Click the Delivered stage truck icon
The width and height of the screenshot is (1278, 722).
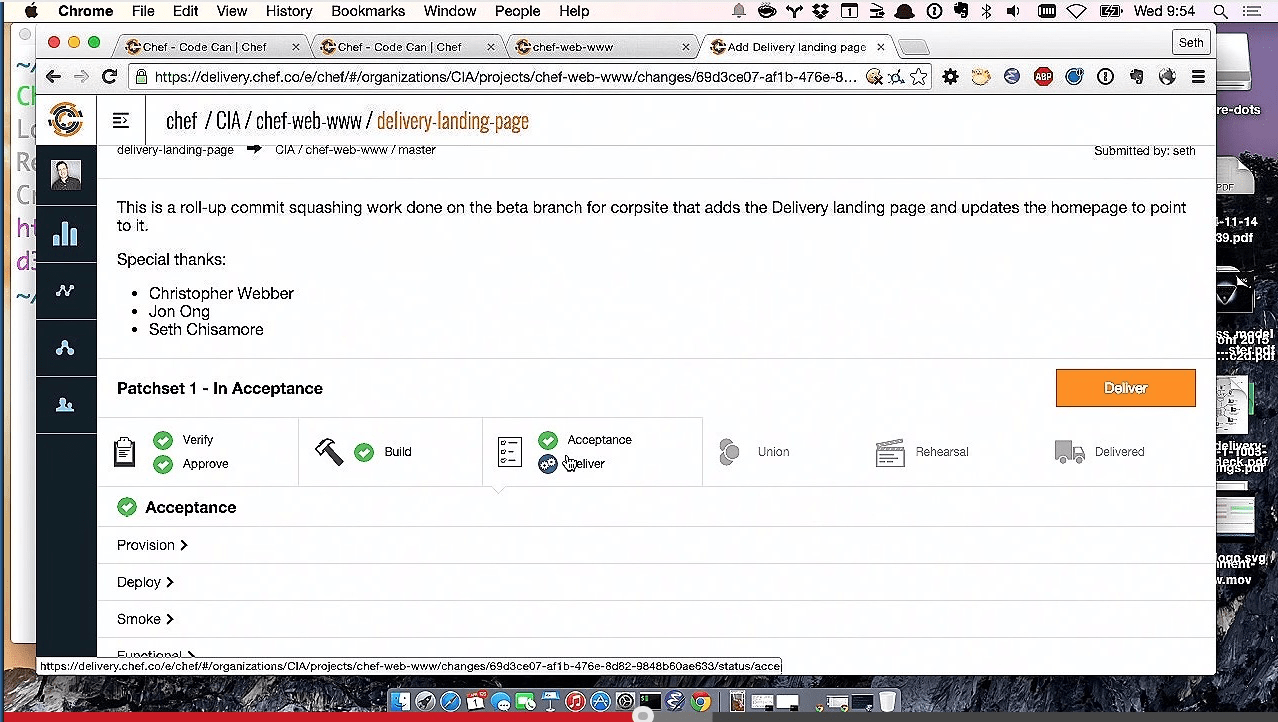1069,452
